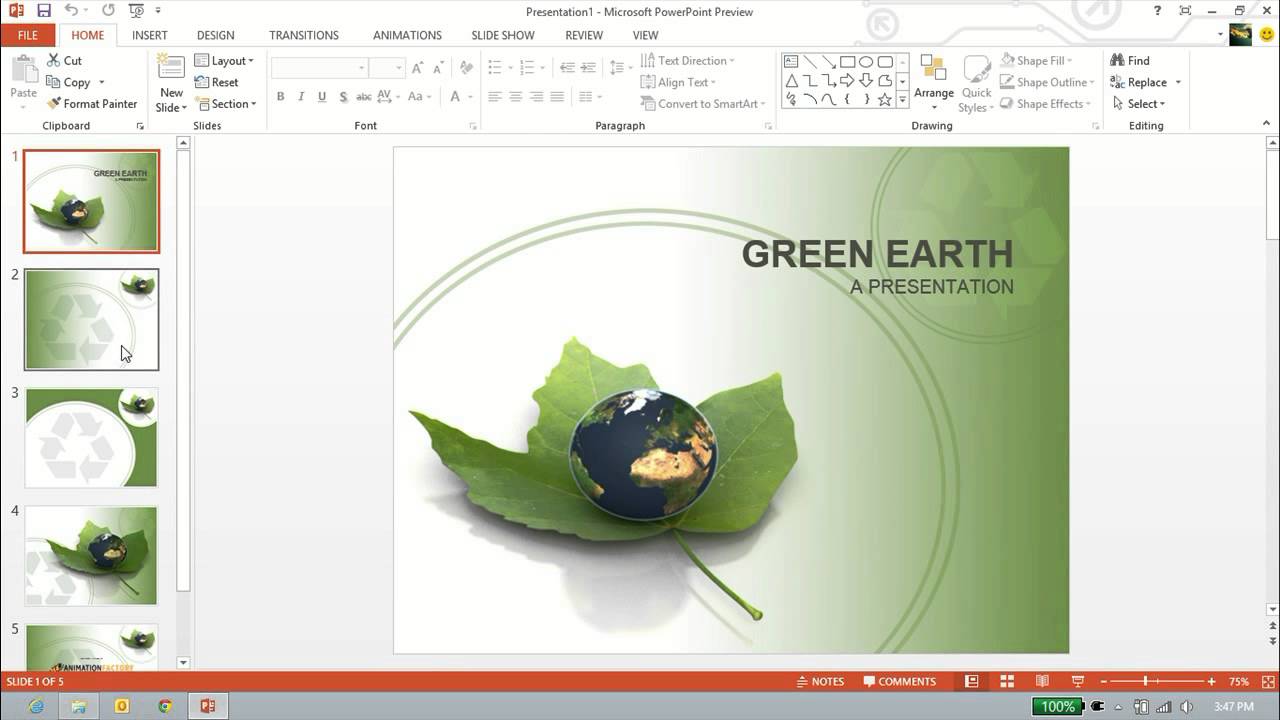Viewport: 1280px width, 720px height.
Task: Open File Explorer from taskbar
Action: (x=79, y=706)
